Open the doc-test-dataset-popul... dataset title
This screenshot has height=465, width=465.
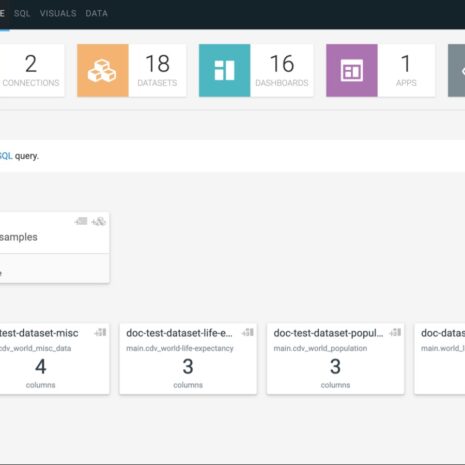click(328, 333)
